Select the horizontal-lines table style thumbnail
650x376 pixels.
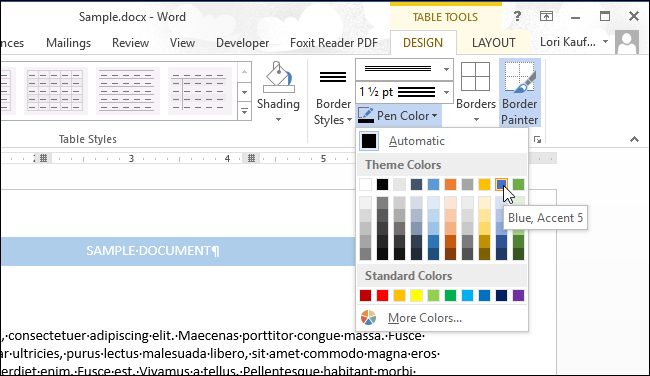pos(128,91)
